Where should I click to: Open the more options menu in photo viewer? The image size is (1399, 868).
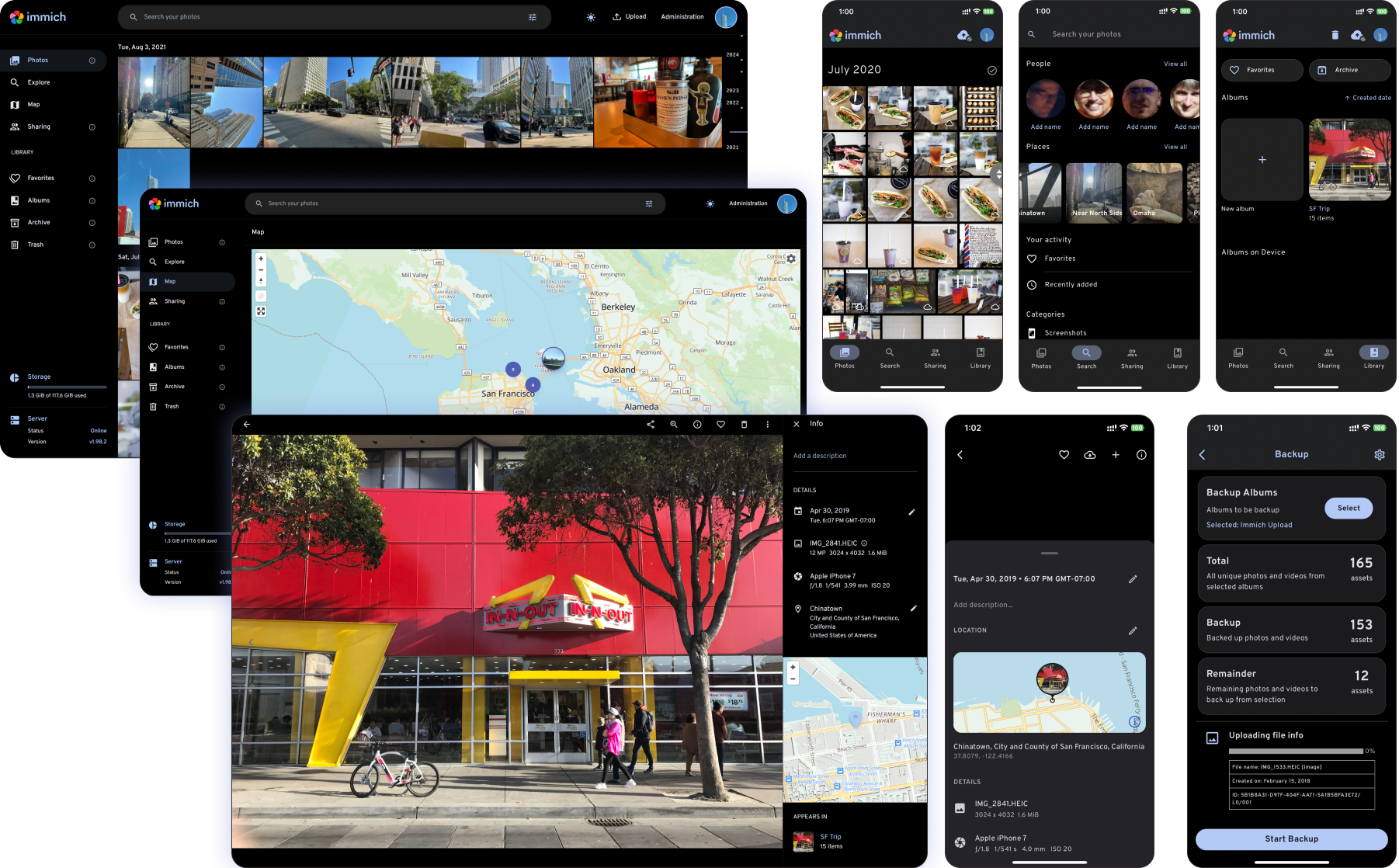tap(767, 425)
